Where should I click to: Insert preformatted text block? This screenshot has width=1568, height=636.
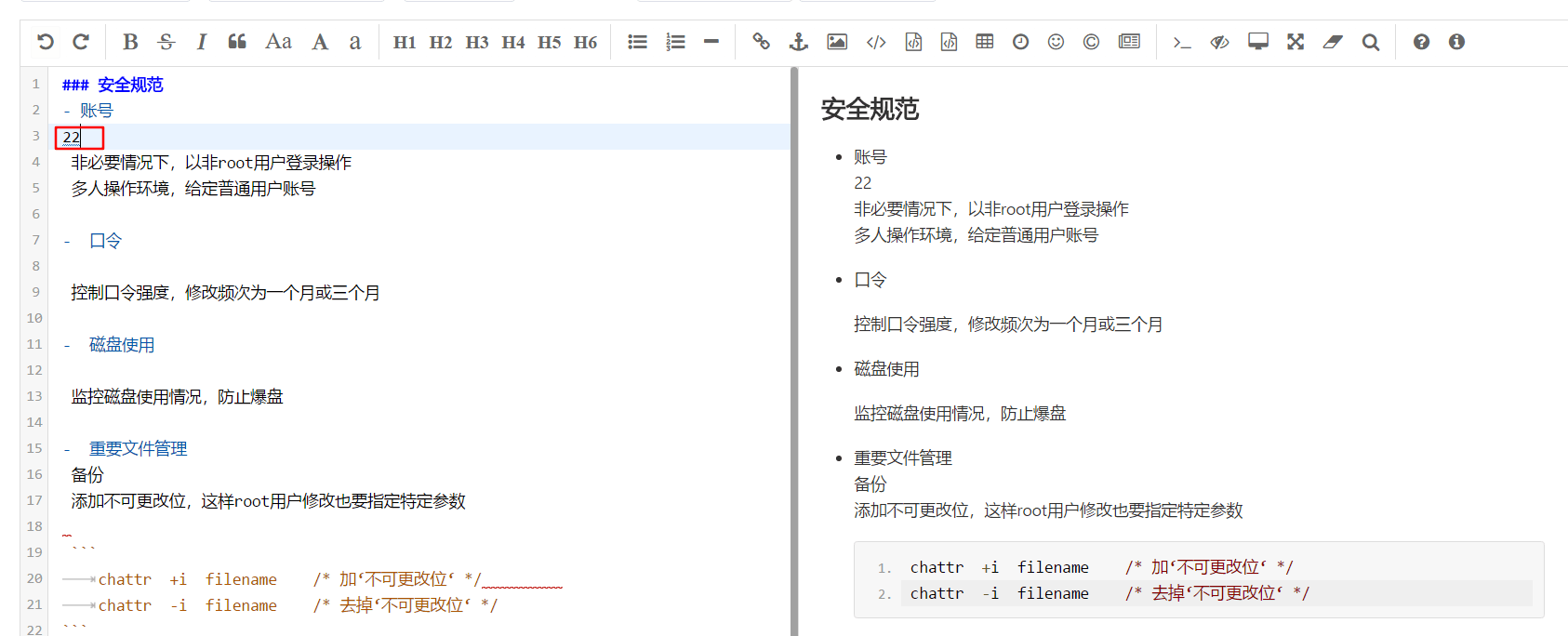pyautogui.click(x=913, y=42)
